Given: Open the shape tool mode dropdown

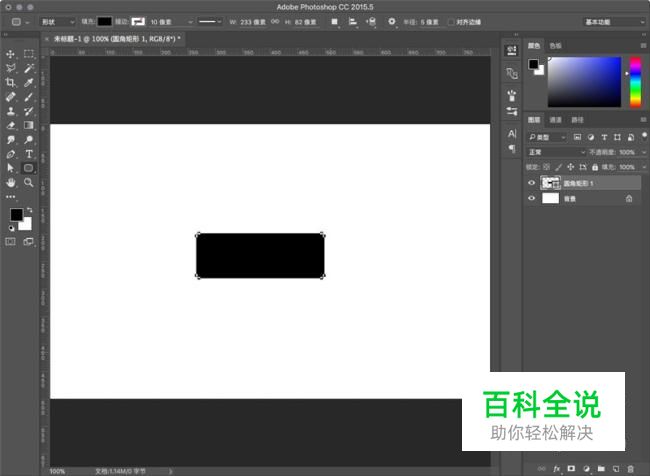Looking at the screenshot, I should pos(58,22).
